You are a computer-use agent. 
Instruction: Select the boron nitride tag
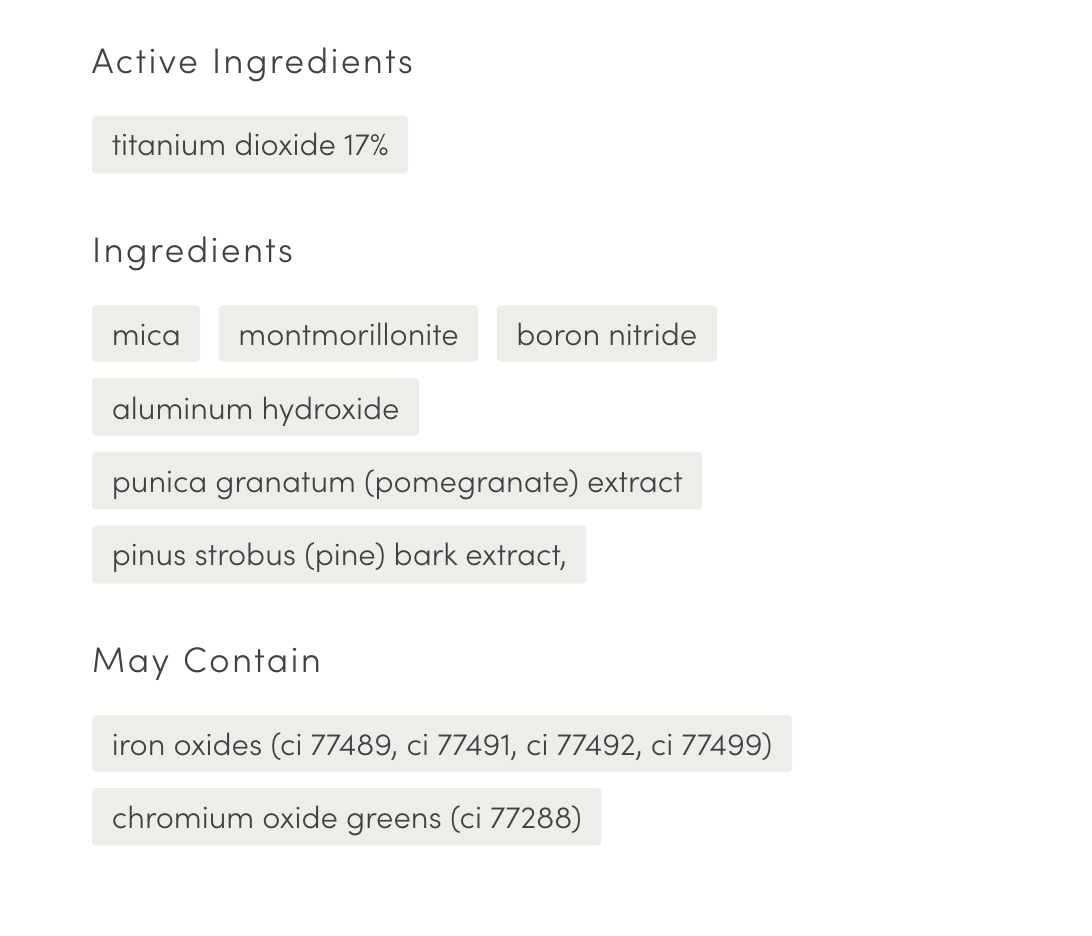pos(606,334)
